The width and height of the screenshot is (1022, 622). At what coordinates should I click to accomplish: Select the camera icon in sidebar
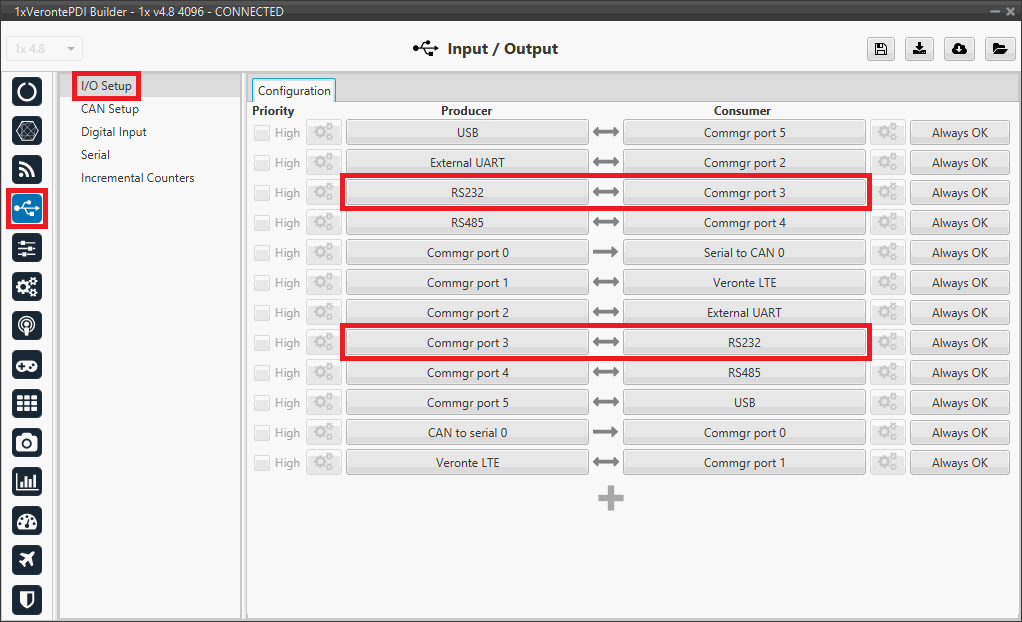(x=27, y=442)
